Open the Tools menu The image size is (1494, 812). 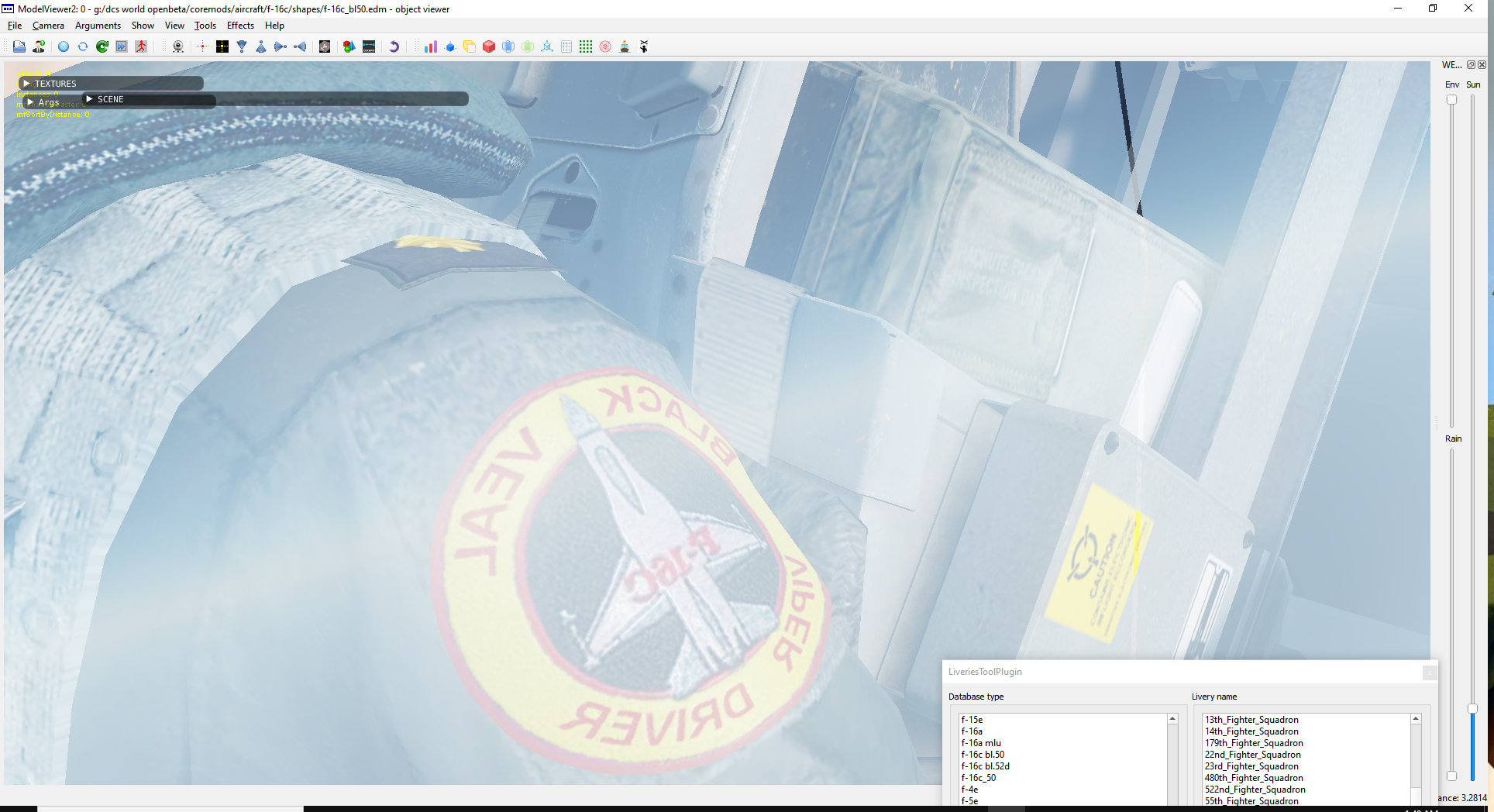tap(205, 26)
